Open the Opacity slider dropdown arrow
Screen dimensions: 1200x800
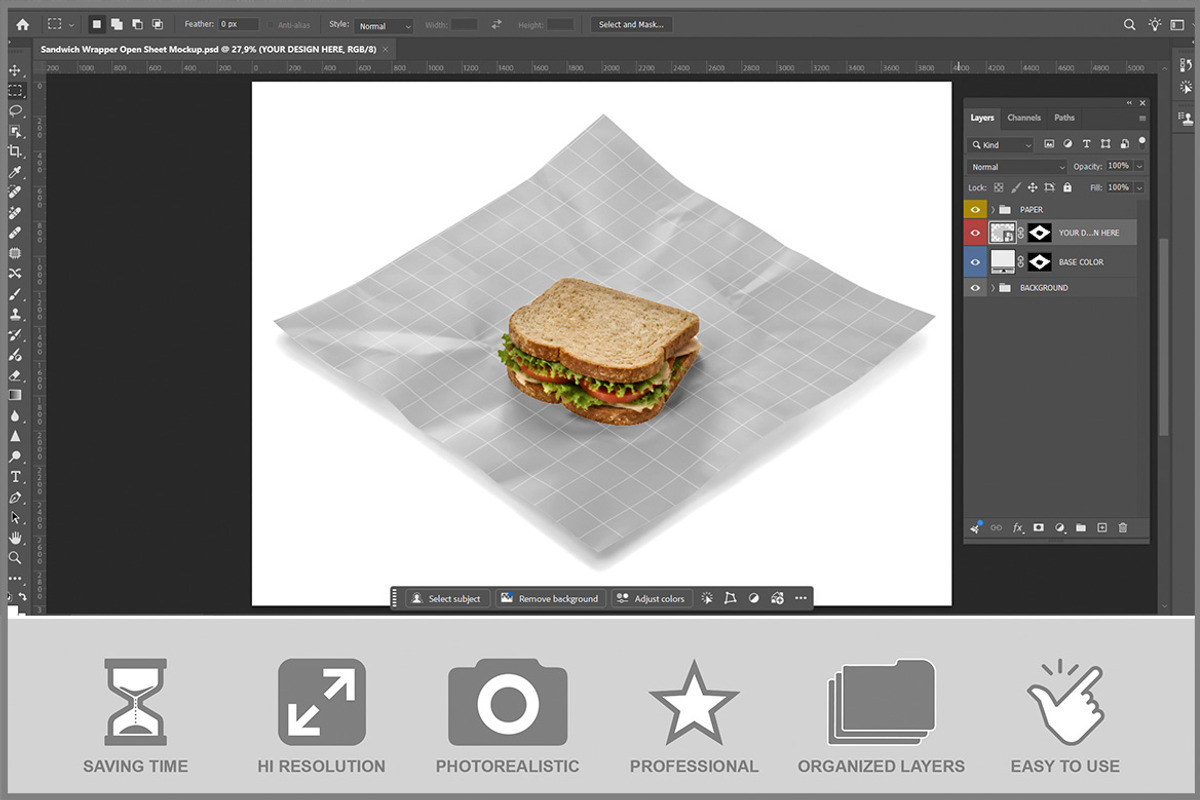(1139, 166)
